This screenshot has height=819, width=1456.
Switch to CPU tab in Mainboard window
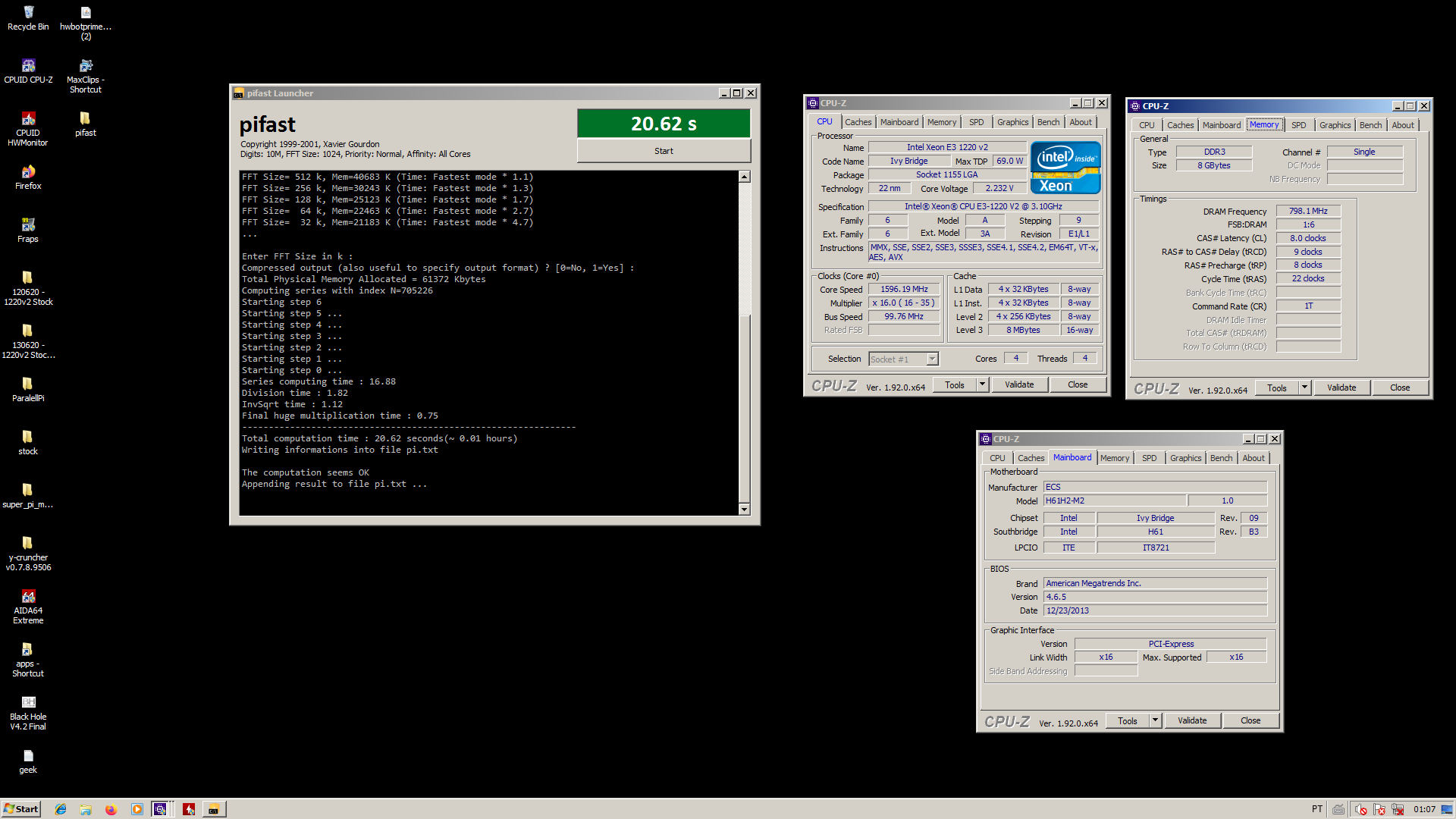tap(997, 458)
